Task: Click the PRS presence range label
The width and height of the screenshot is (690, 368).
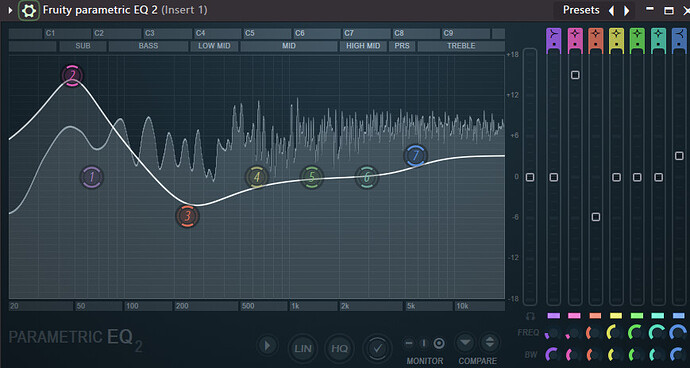Action: [x=402, y=46]
